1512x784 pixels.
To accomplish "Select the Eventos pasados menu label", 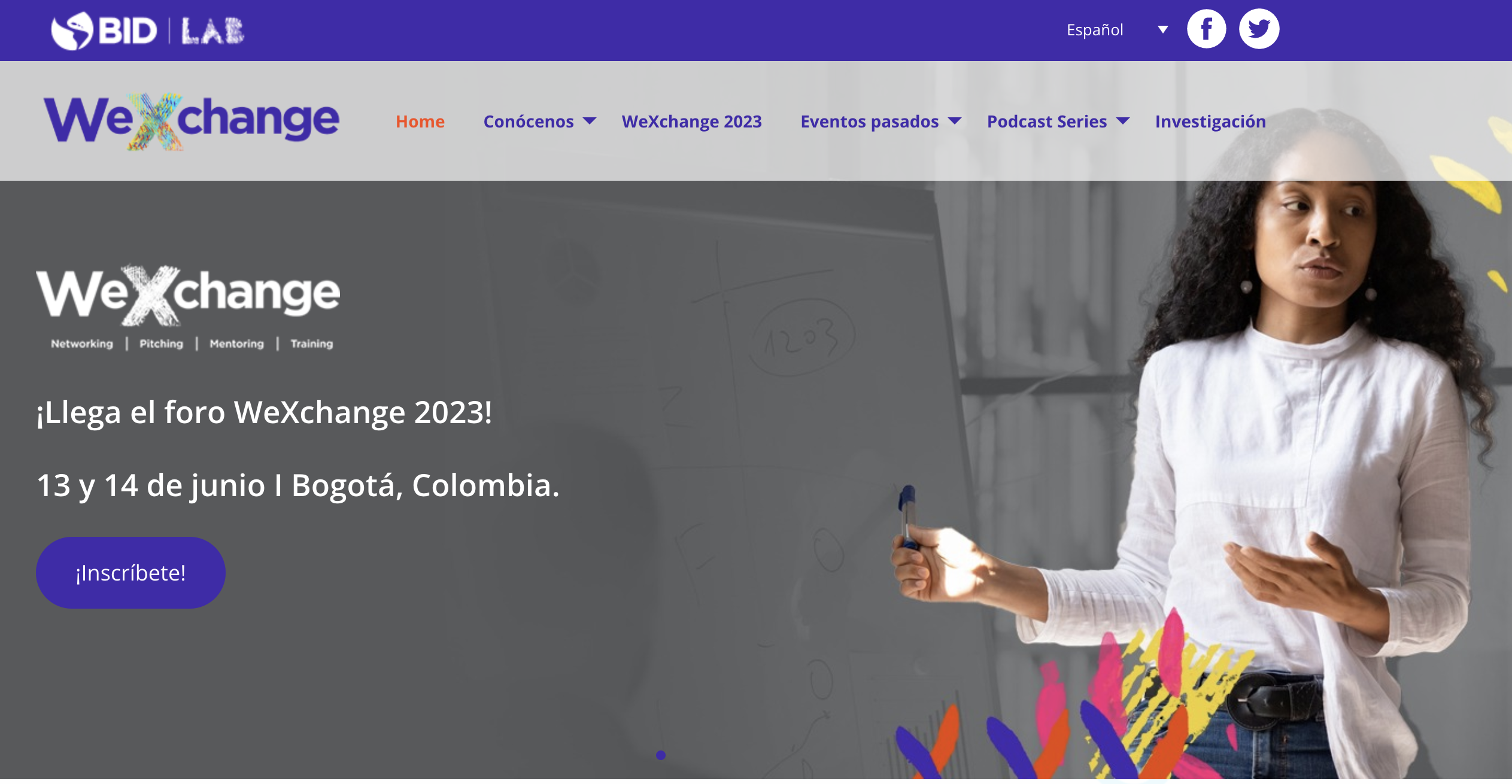I will pyautogui.click(x=869, y=121).
